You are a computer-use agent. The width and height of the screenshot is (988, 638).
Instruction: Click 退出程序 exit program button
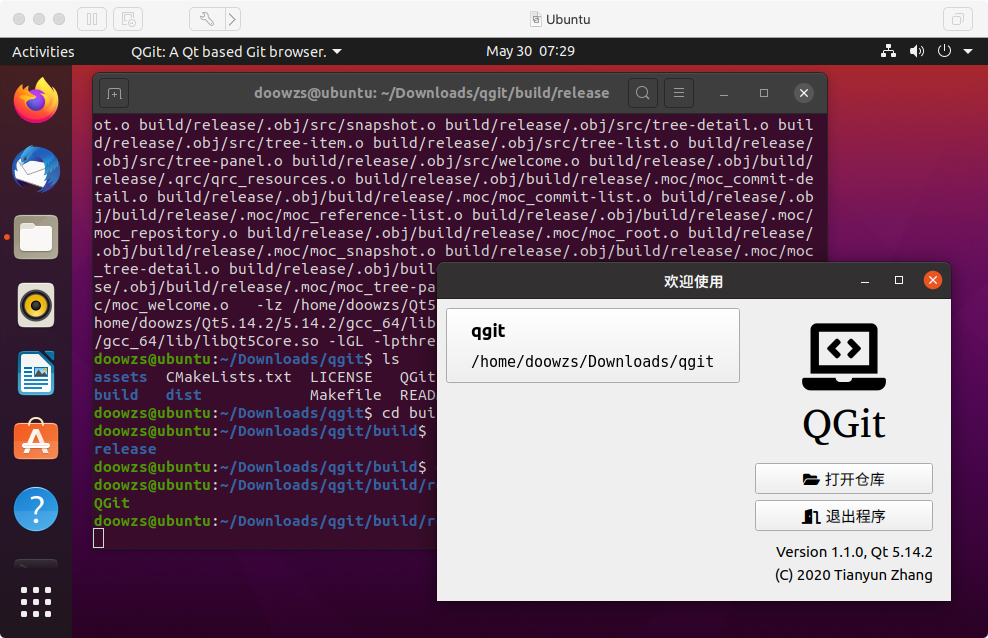[x=844, y=516]
